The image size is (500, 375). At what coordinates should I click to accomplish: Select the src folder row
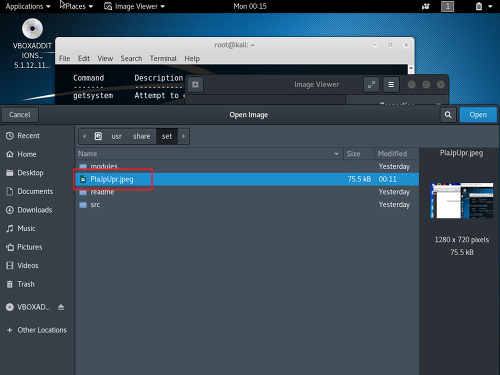(x=247, y=205)
